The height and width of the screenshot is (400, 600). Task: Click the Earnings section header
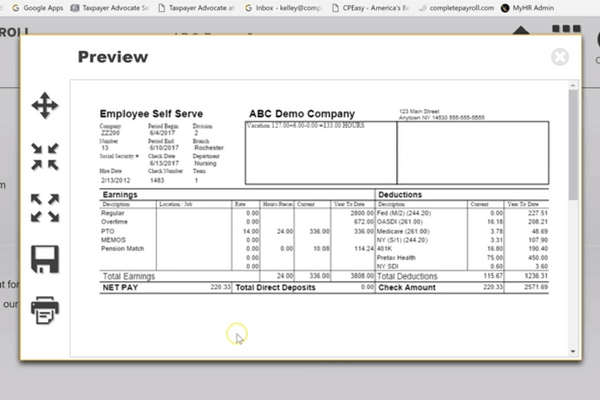(x=120, y=194)
